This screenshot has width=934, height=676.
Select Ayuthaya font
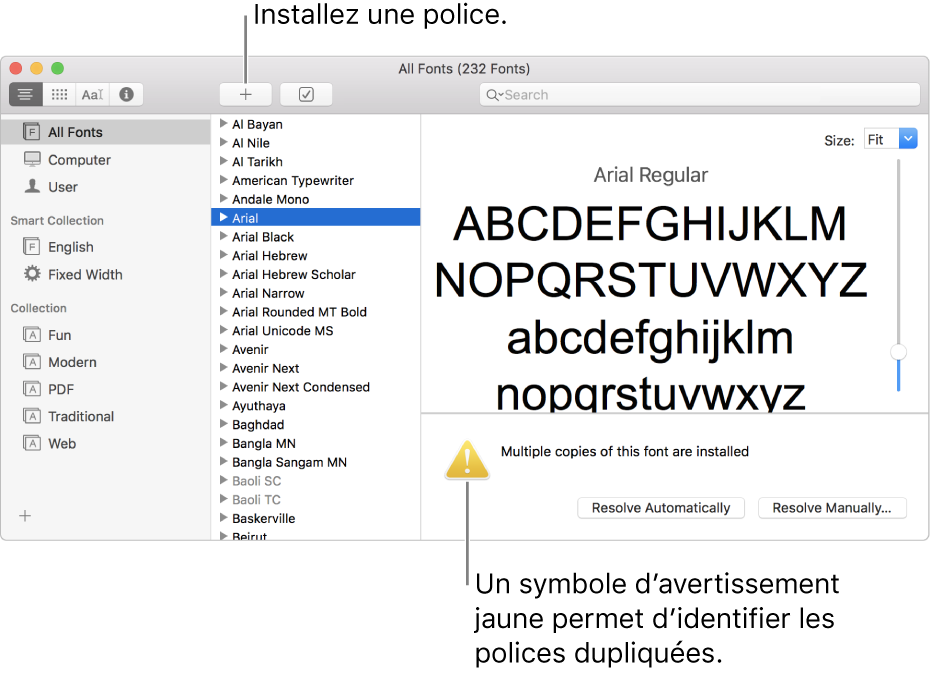pos(316,406)
